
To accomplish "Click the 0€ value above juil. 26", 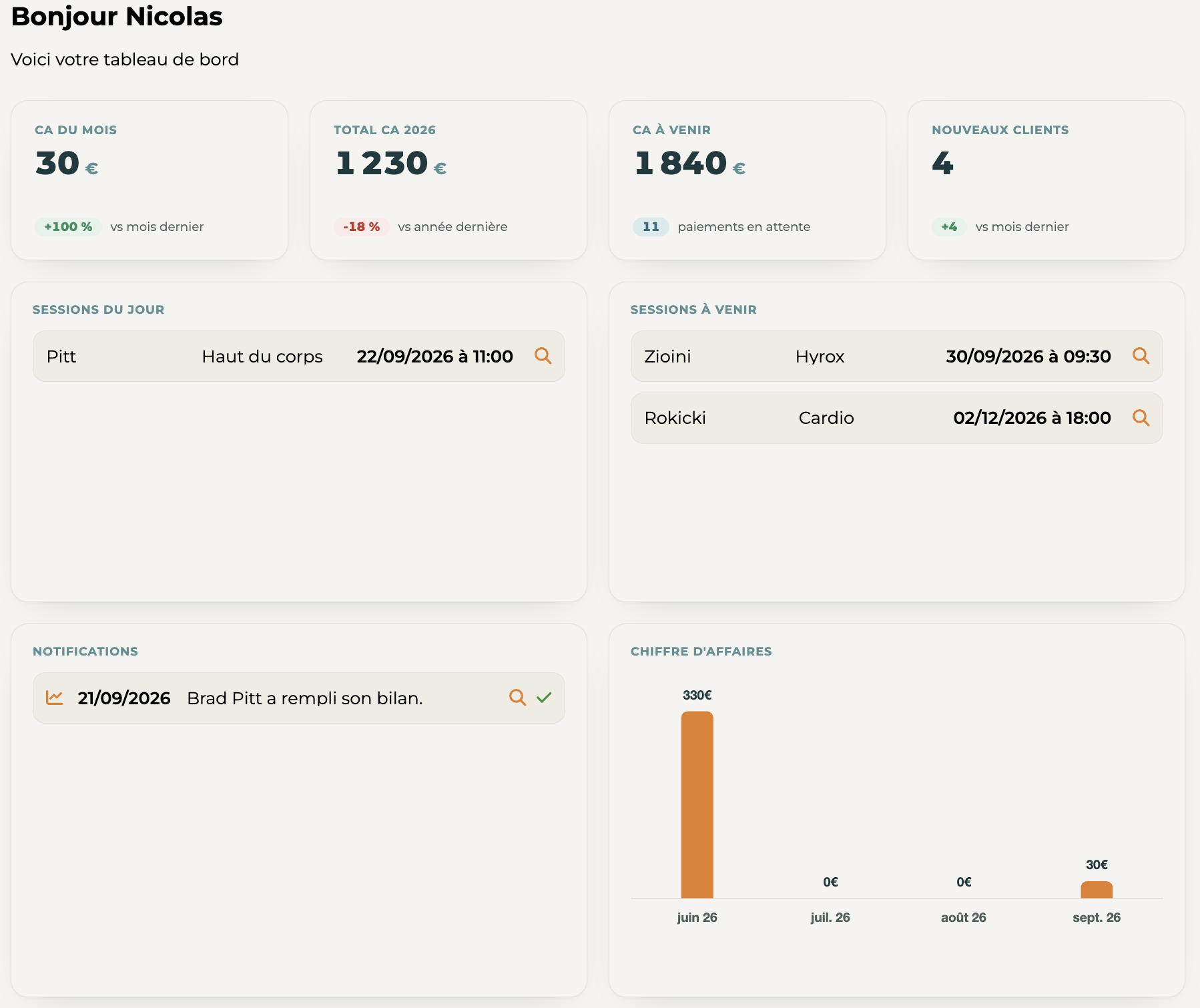I will (x=830, y=882).
